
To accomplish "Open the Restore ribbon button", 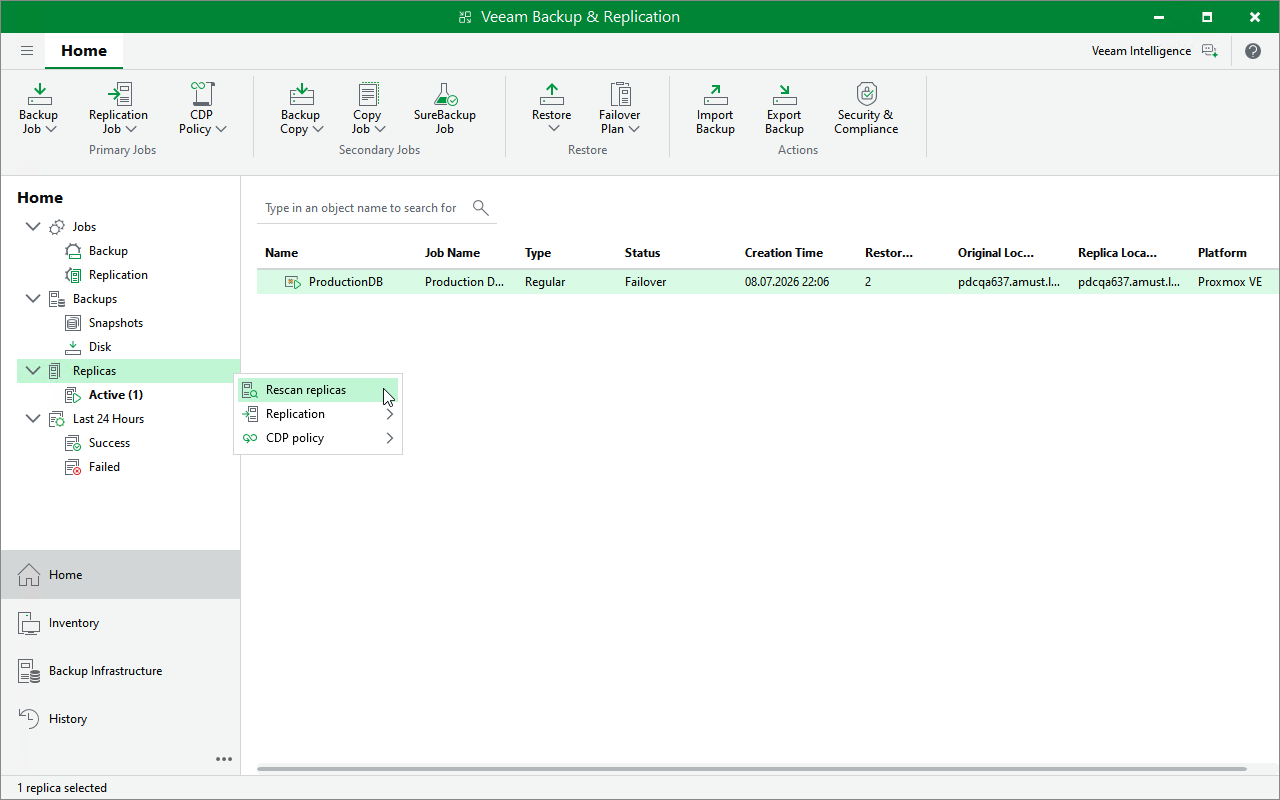I will point(552,109).
